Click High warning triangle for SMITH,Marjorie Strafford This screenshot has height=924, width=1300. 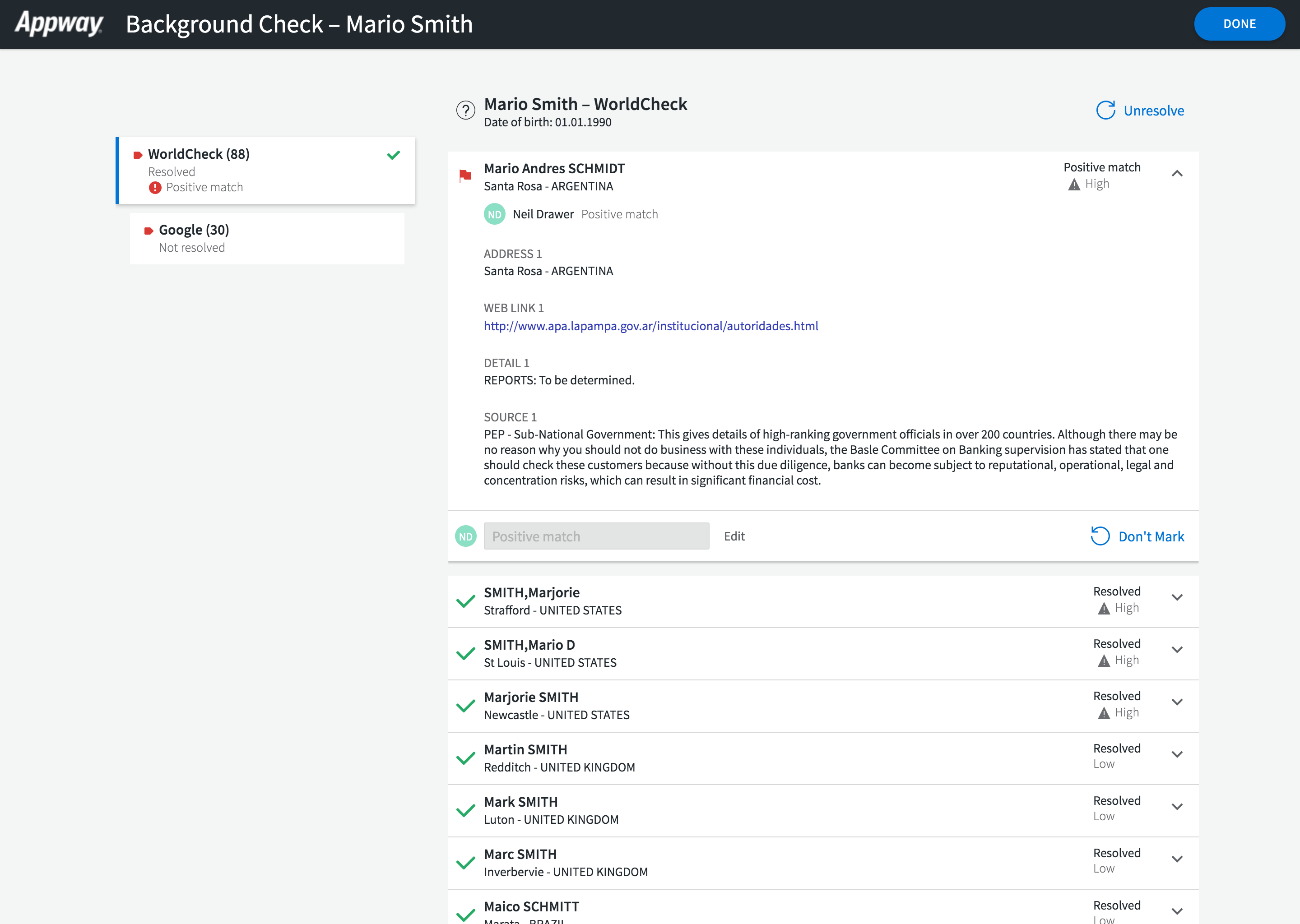1104,609
